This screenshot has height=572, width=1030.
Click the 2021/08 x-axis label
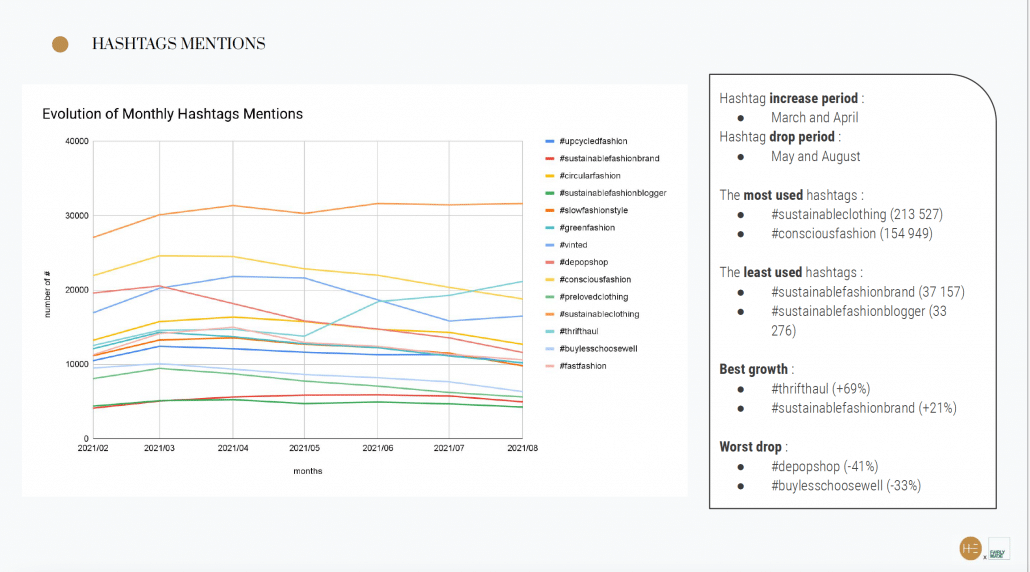[x=522, y=448]
